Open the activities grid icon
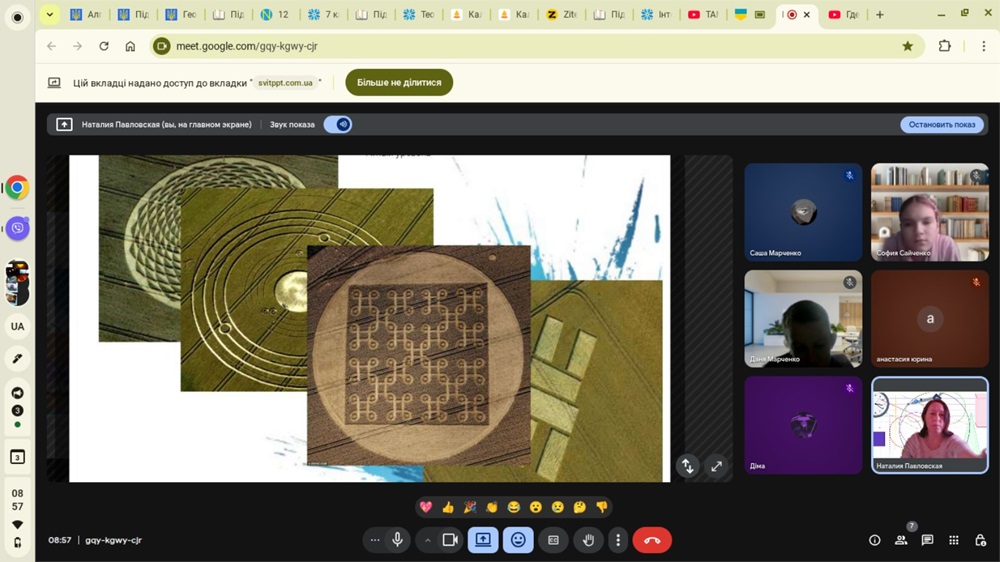 coord(953,540)
